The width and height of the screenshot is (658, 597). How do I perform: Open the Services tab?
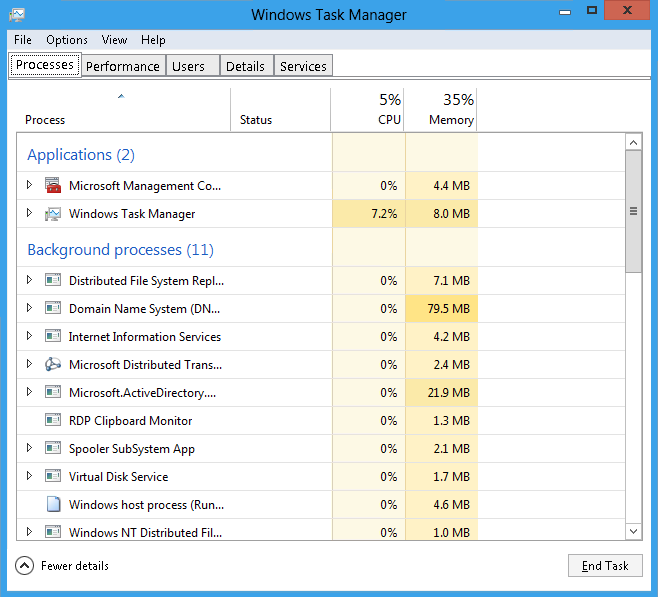coord(303,66)
